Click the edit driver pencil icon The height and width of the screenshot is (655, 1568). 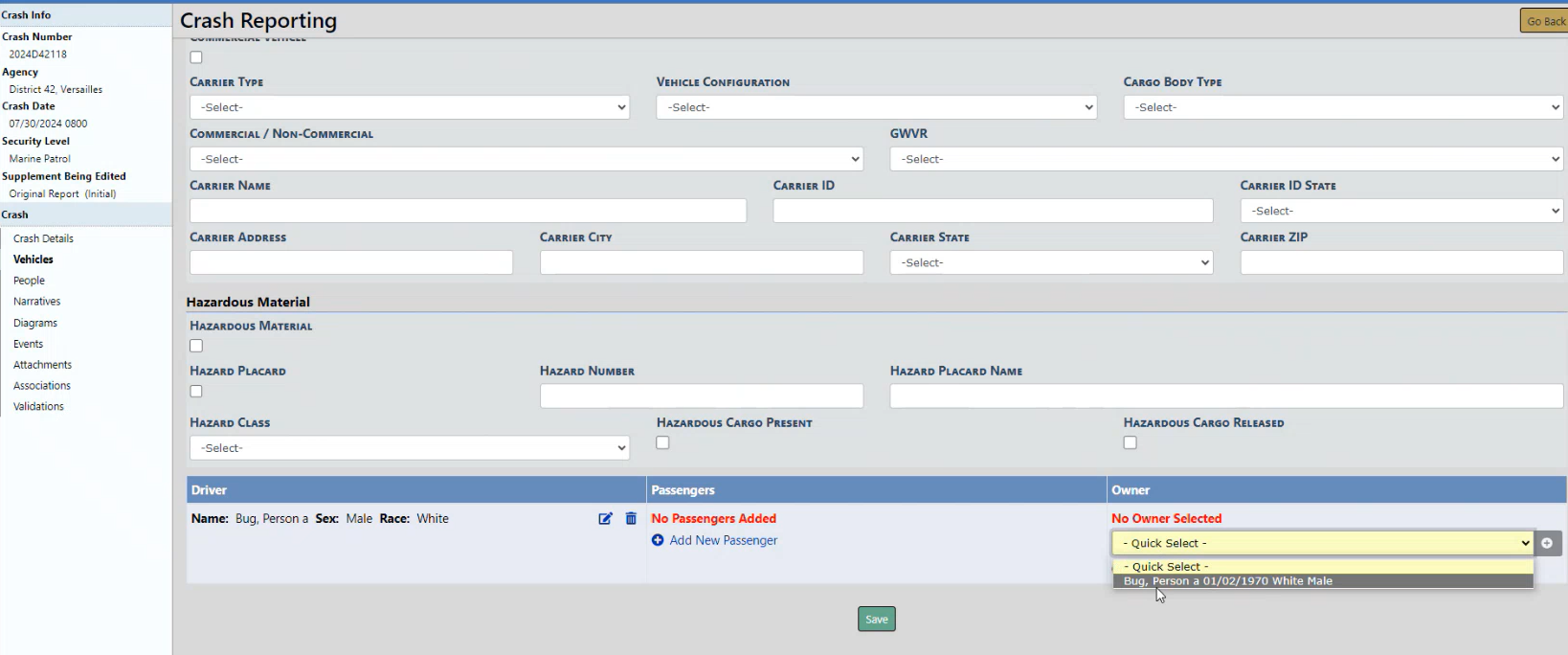pos(605,518)
